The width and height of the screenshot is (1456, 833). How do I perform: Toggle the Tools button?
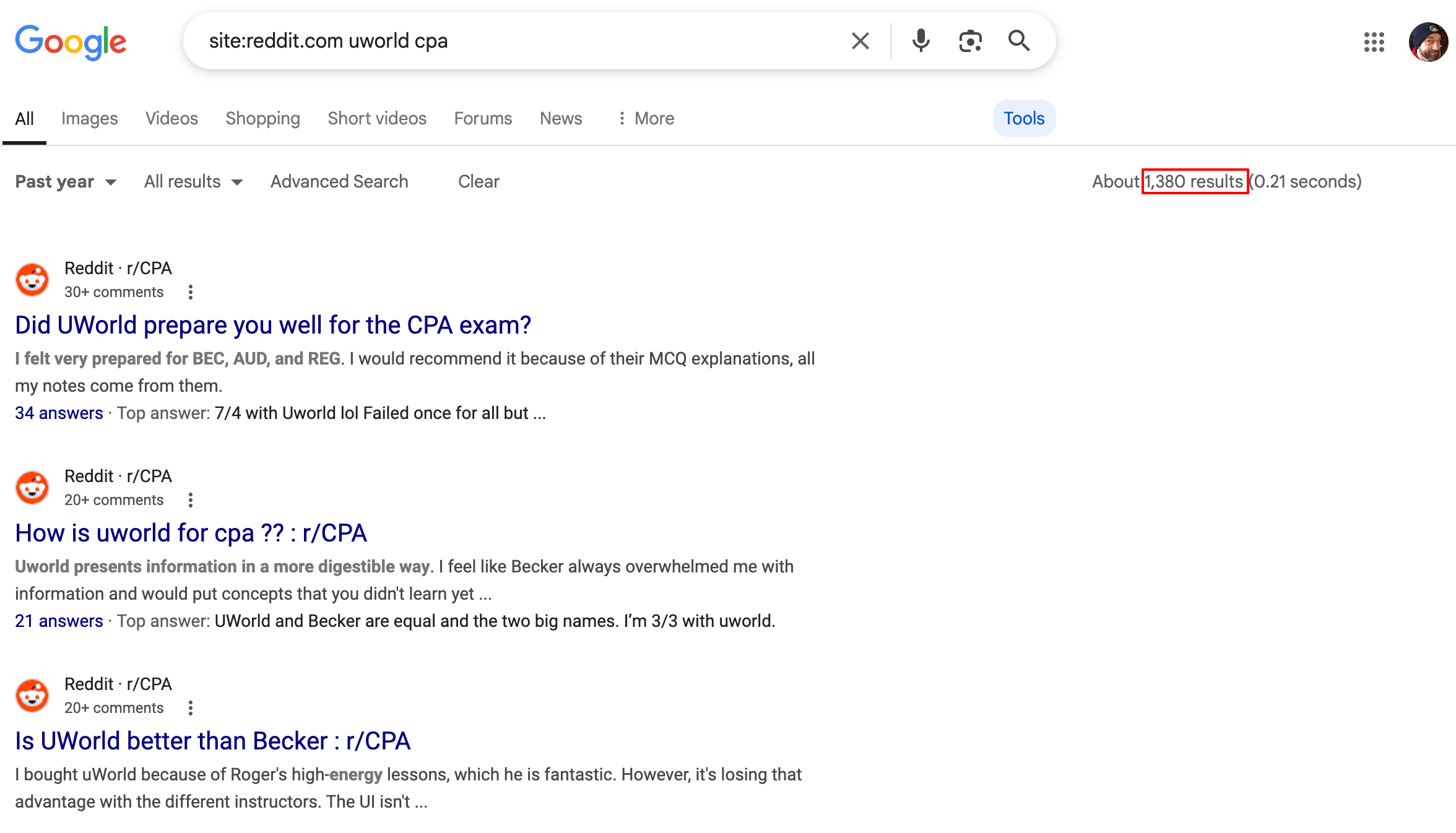1024,118
